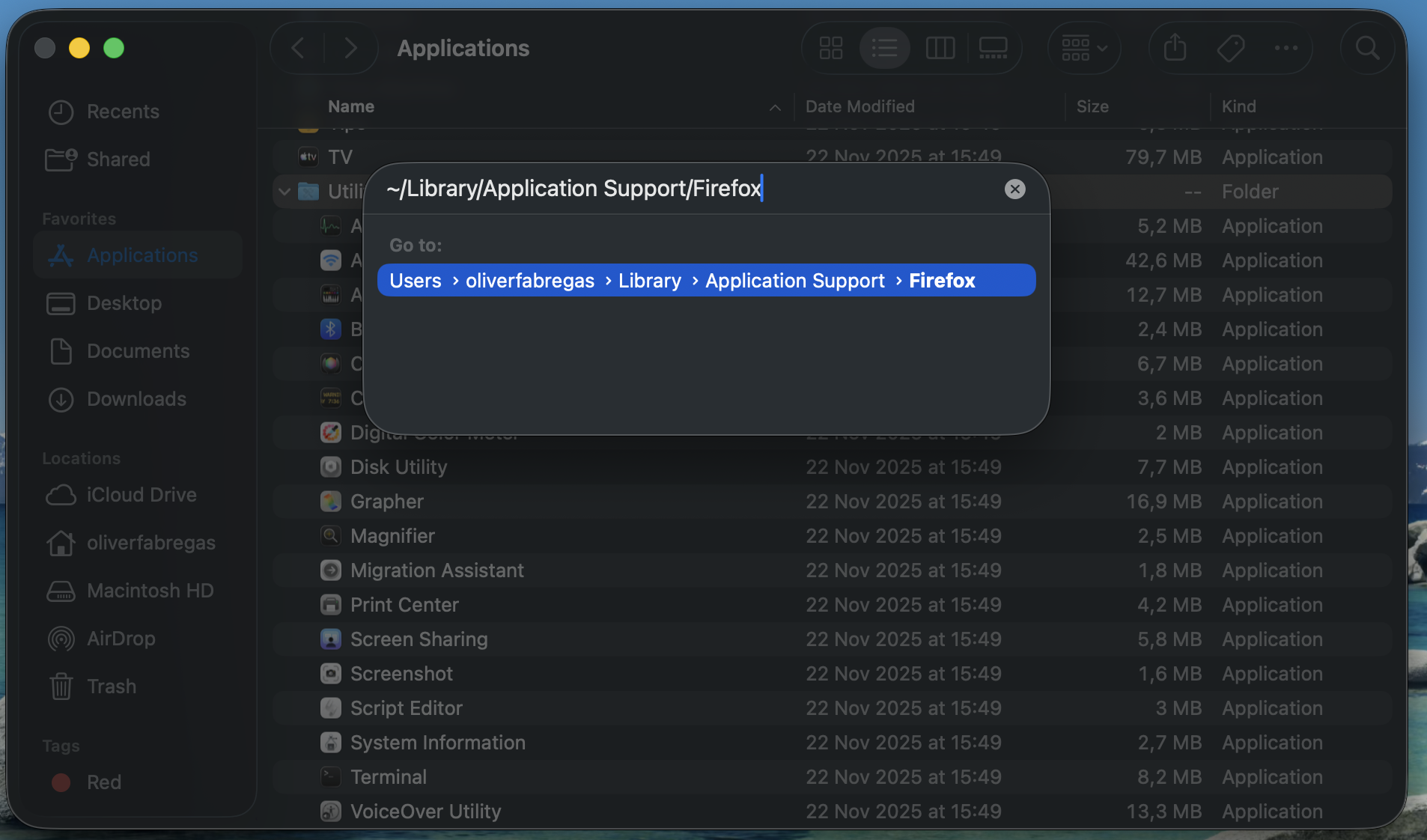Click the Share icon in the toolbar

(x=1173, y=47)
